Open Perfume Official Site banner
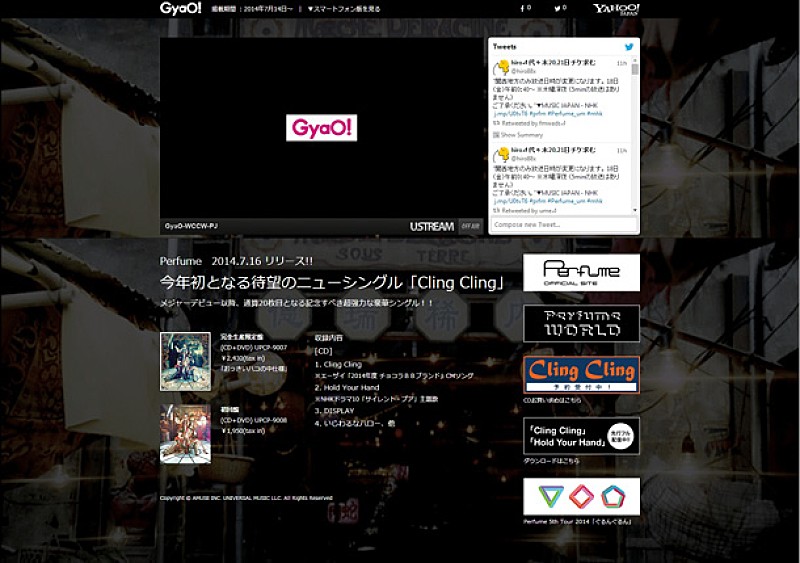Image resolution: width=800 pixels, height=563 pixels. click(581, 272)
